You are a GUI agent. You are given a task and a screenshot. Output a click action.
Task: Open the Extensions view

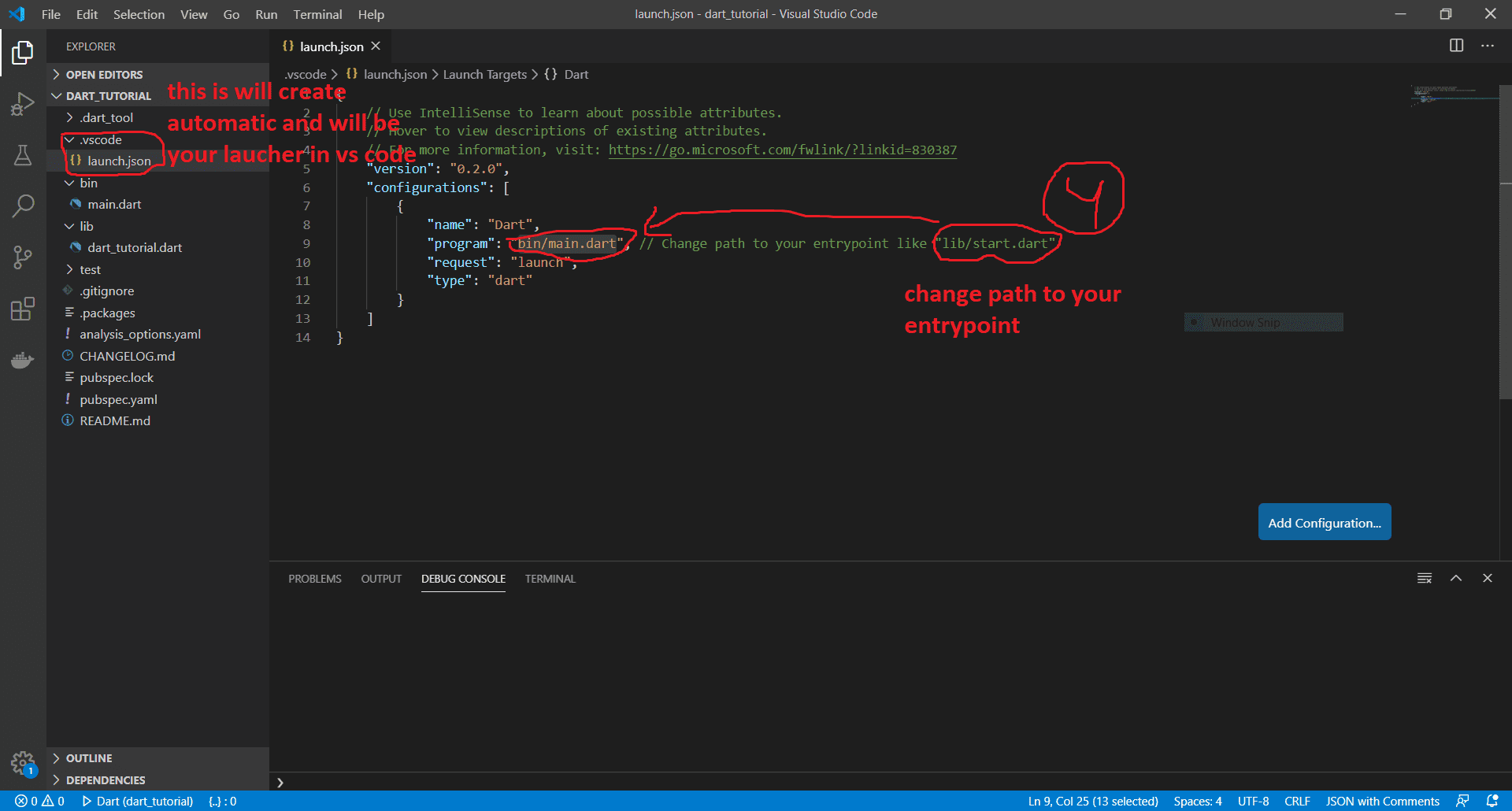click(23, 309)
